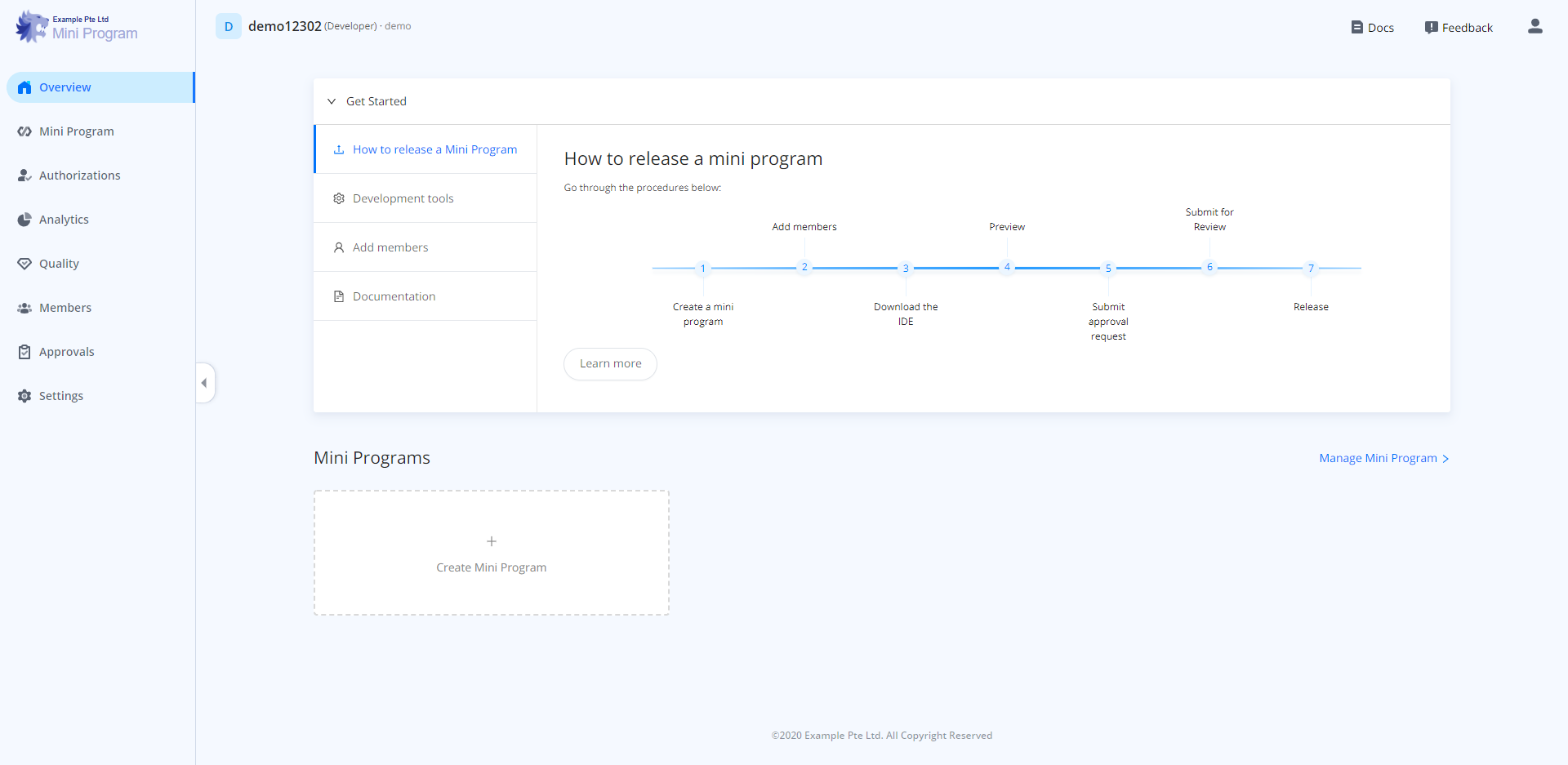Click the Authorizations user icon
Screen dimensions: 1568x765
[x=24, y=176]
